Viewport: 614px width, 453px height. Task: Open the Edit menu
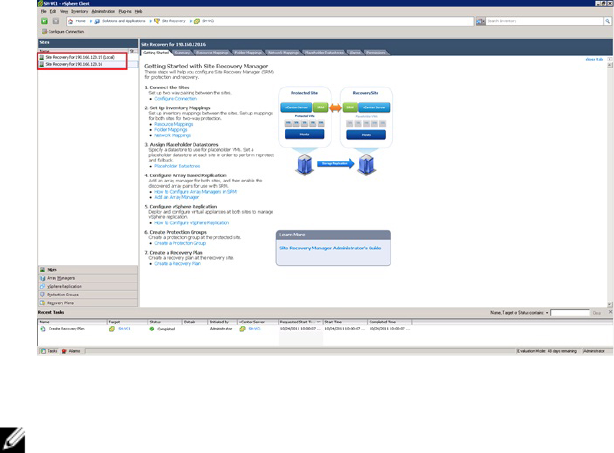53,11
